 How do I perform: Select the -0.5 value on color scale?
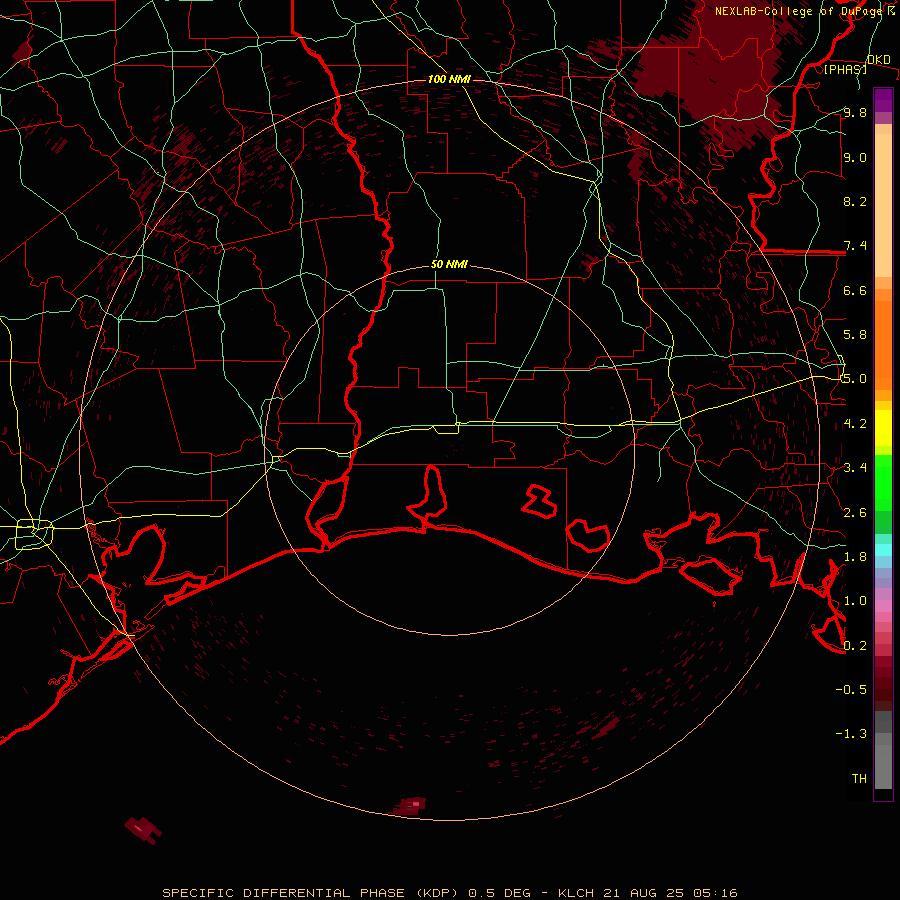(x=851, y=690)
